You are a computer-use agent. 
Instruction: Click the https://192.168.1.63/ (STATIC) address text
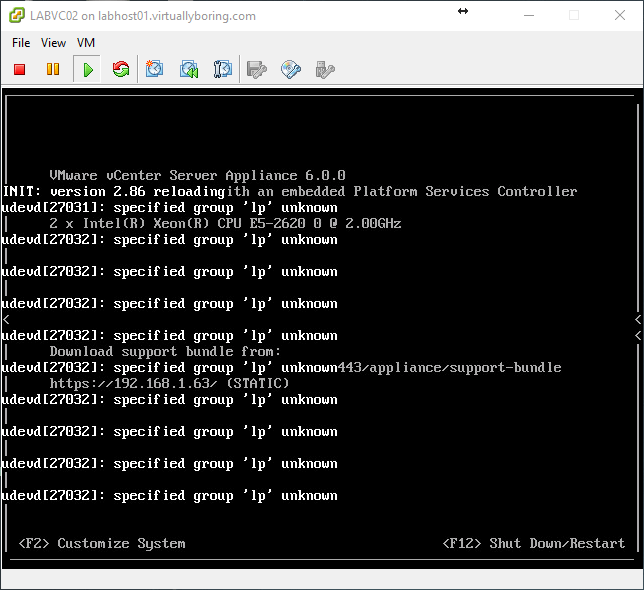[x=169, y=383]
